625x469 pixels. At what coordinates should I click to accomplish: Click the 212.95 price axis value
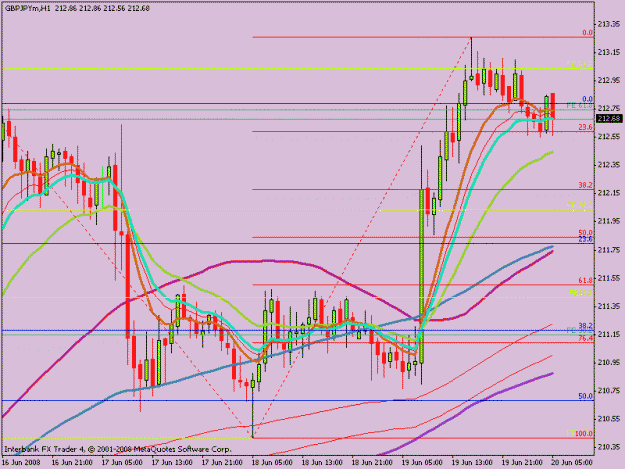click(609, 80)
